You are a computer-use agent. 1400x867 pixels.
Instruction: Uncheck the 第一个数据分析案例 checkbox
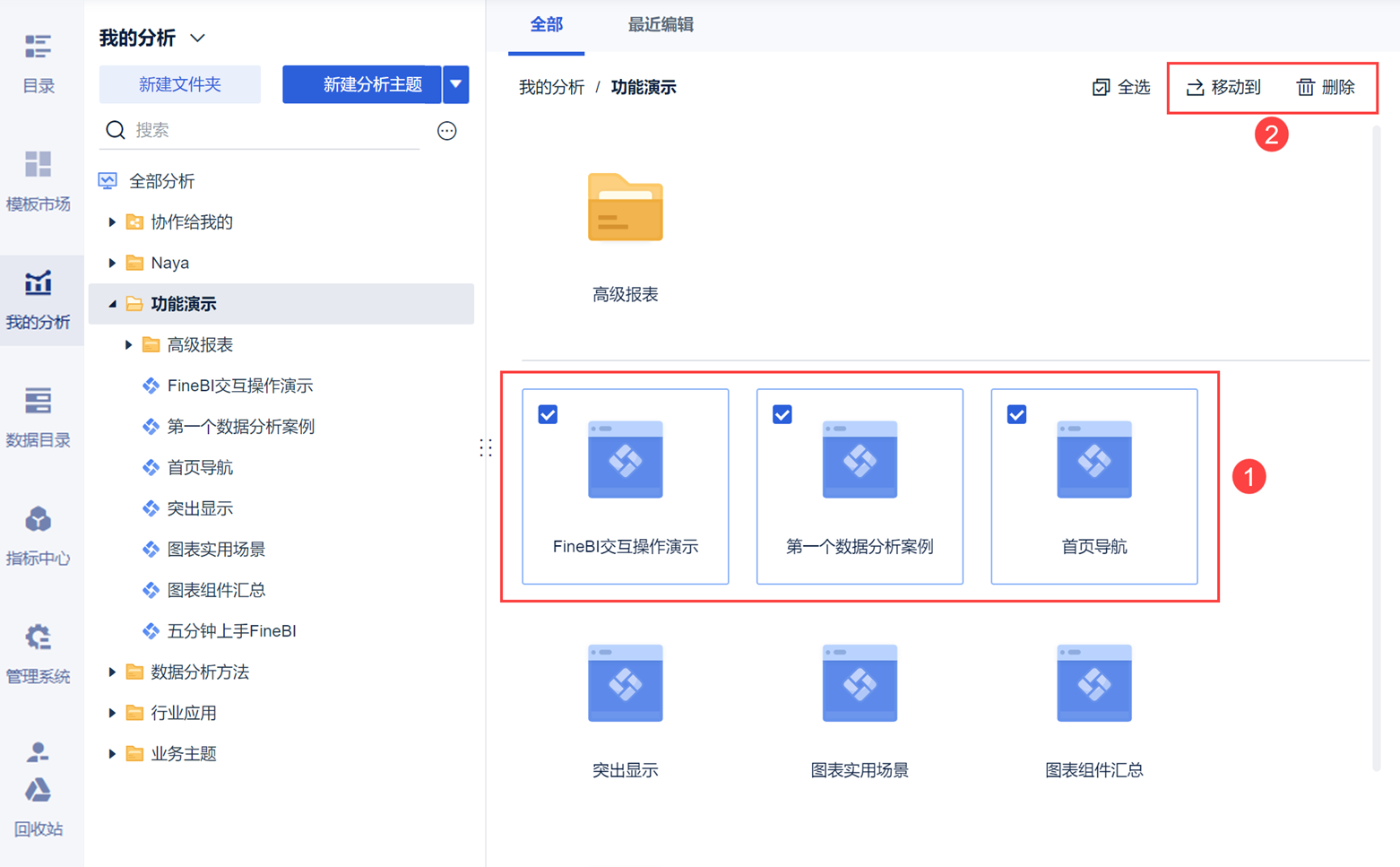click(x=782, y=414)
